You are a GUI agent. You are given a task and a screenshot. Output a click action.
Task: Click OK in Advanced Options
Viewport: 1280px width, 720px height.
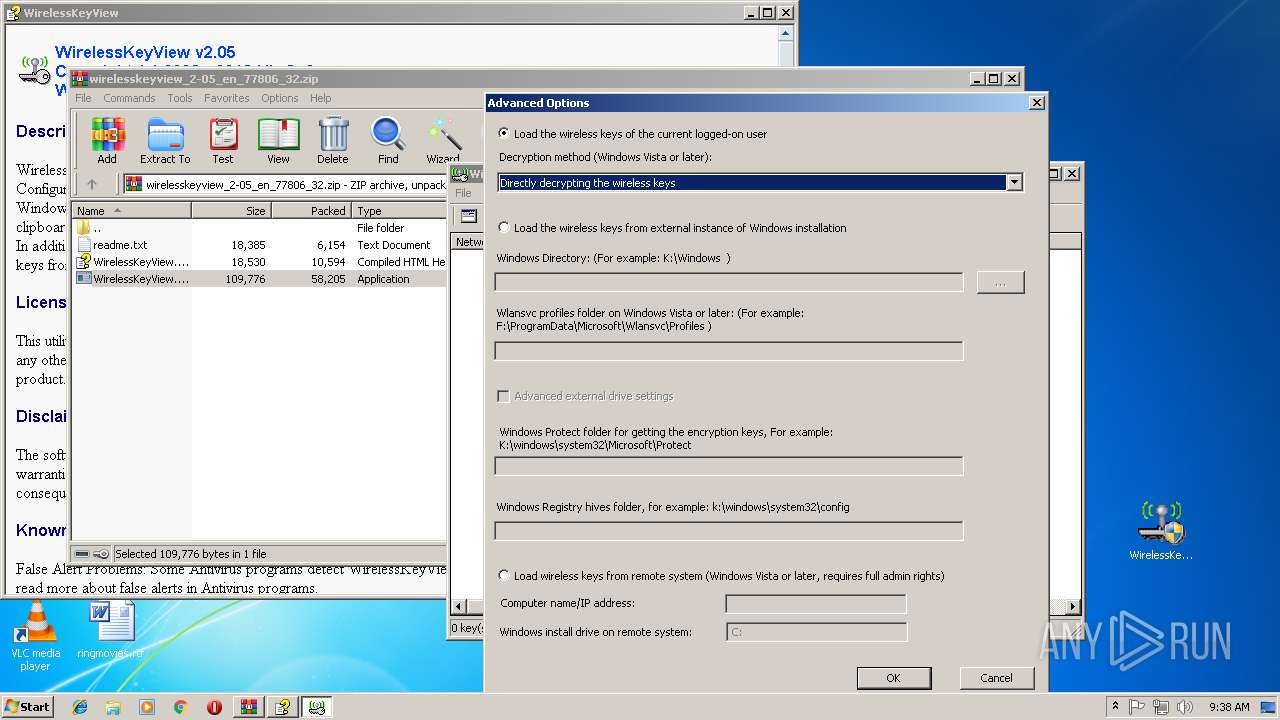[894, 678]
